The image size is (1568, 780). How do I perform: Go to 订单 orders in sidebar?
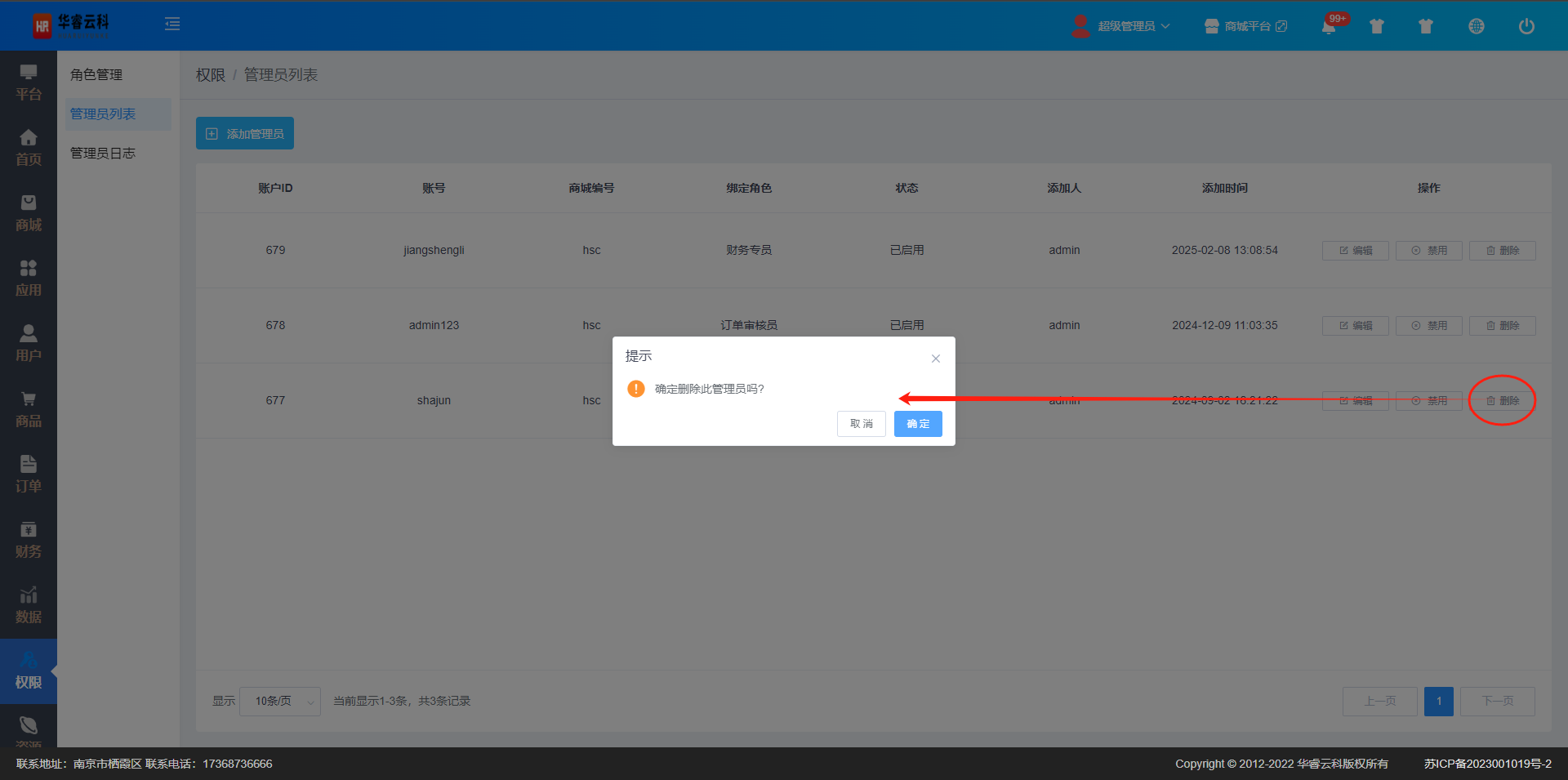tap(29, 475)
